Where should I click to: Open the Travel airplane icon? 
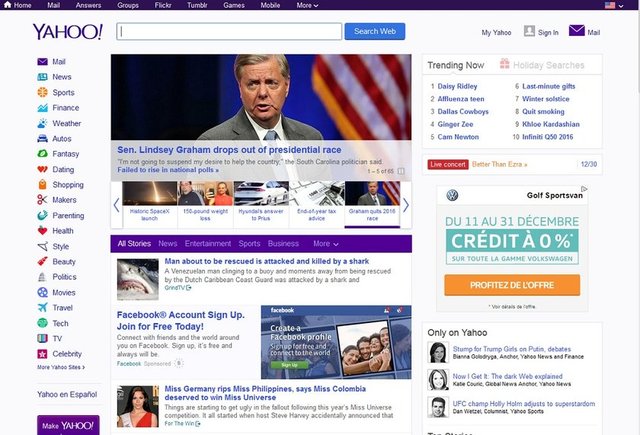coord(42,308)
